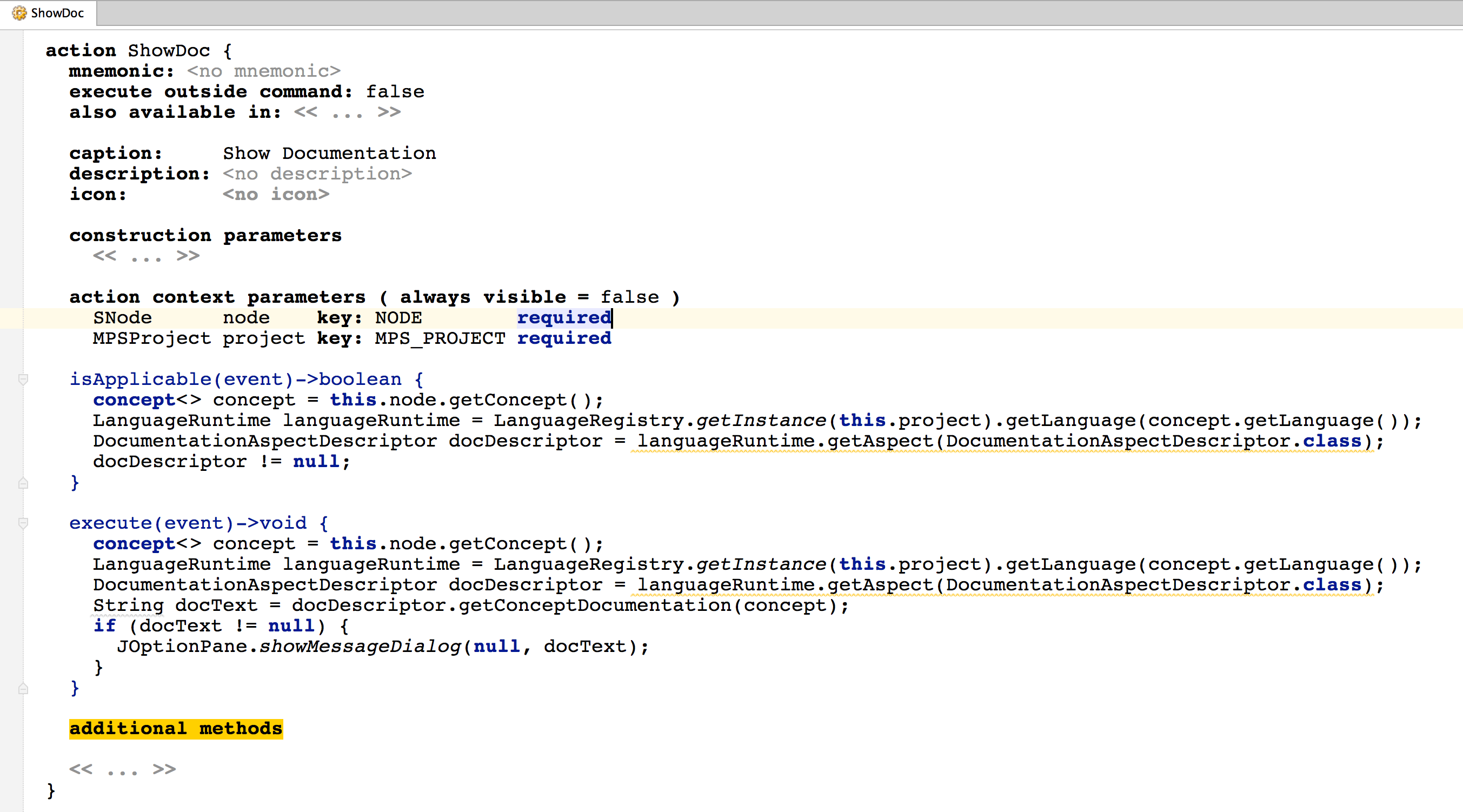This screenshot has height=812, width=1463.
Task: Click the 'Show Documentation' caption text
Action: click(x=329, y=154)
